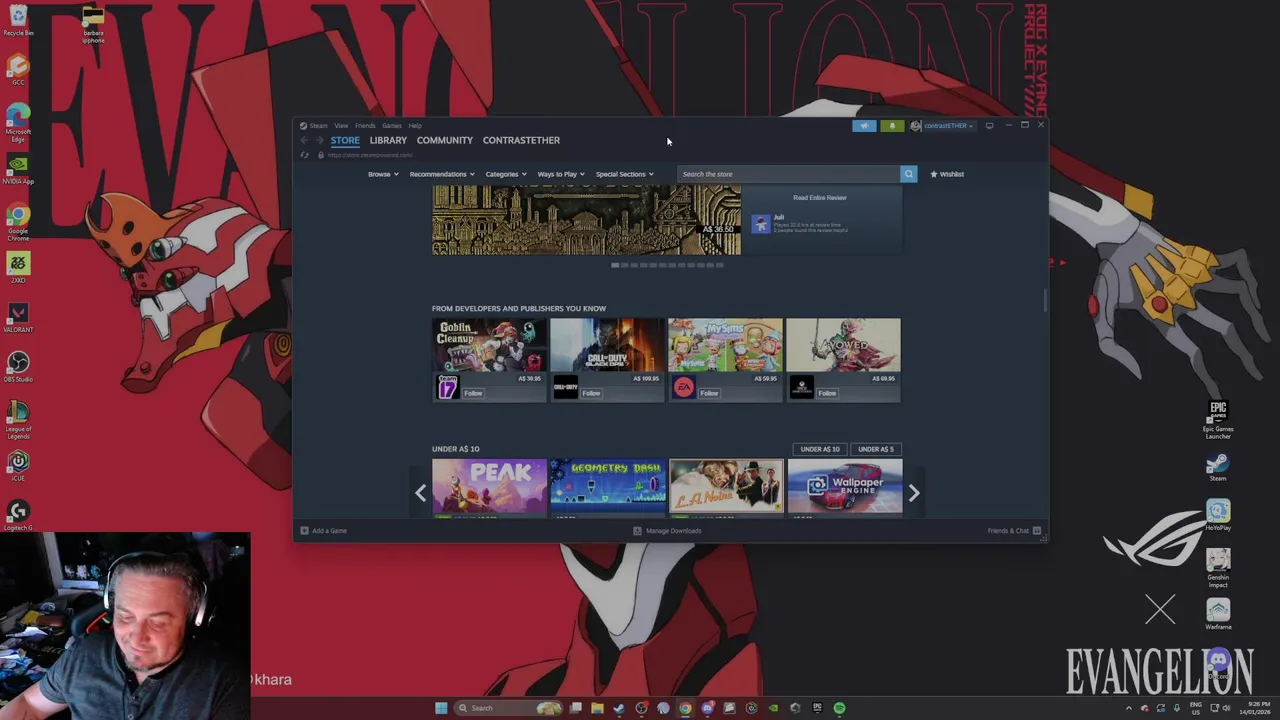Image resolution: width=1280 pixels, height=720 pixels.
Task: Open the Warframe desktop shortcut
Action: (1217, 614)
